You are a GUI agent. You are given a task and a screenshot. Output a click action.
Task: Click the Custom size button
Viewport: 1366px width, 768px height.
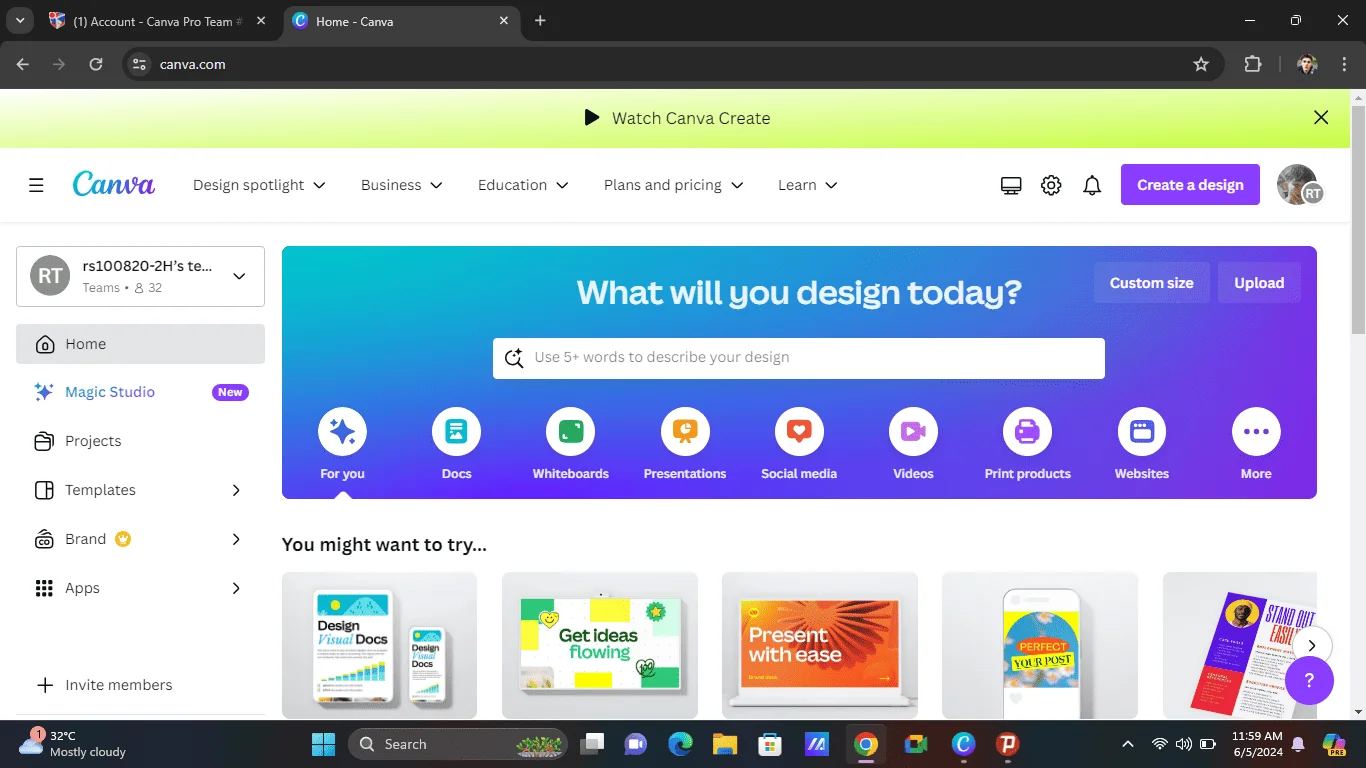(x=1151, y=283)
